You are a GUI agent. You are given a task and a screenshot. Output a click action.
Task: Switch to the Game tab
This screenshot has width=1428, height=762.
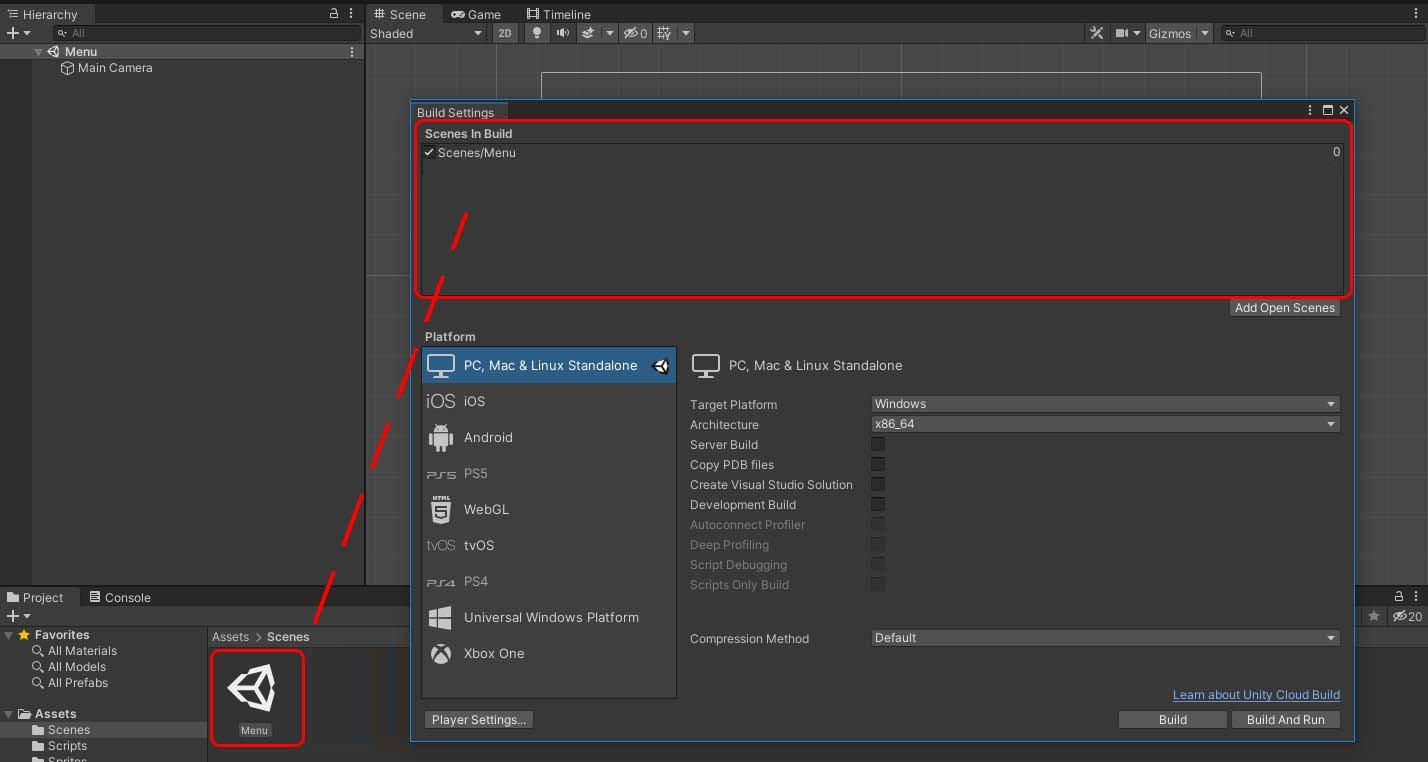[x=476, y=14]
